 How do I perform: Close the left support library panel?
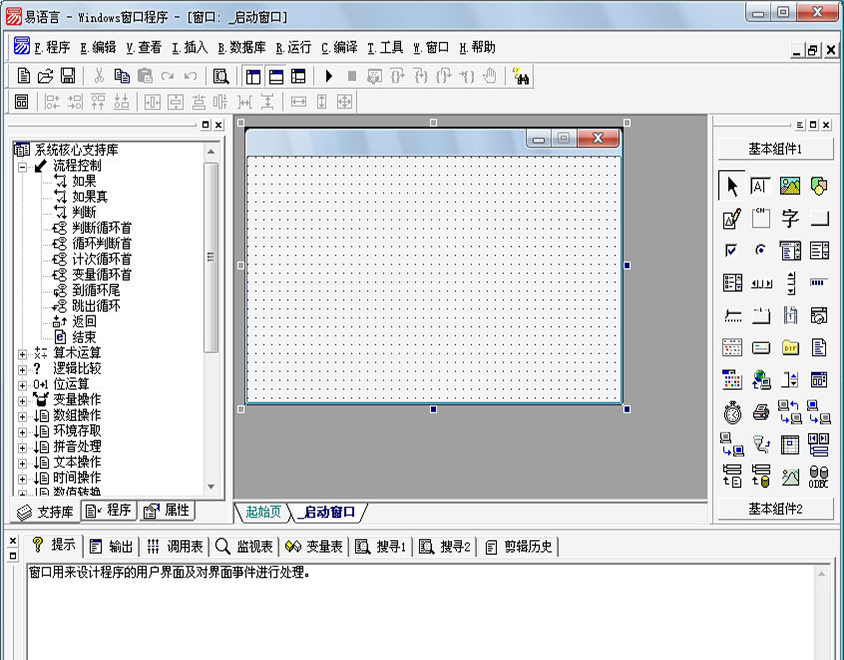(x=218, y=125)
